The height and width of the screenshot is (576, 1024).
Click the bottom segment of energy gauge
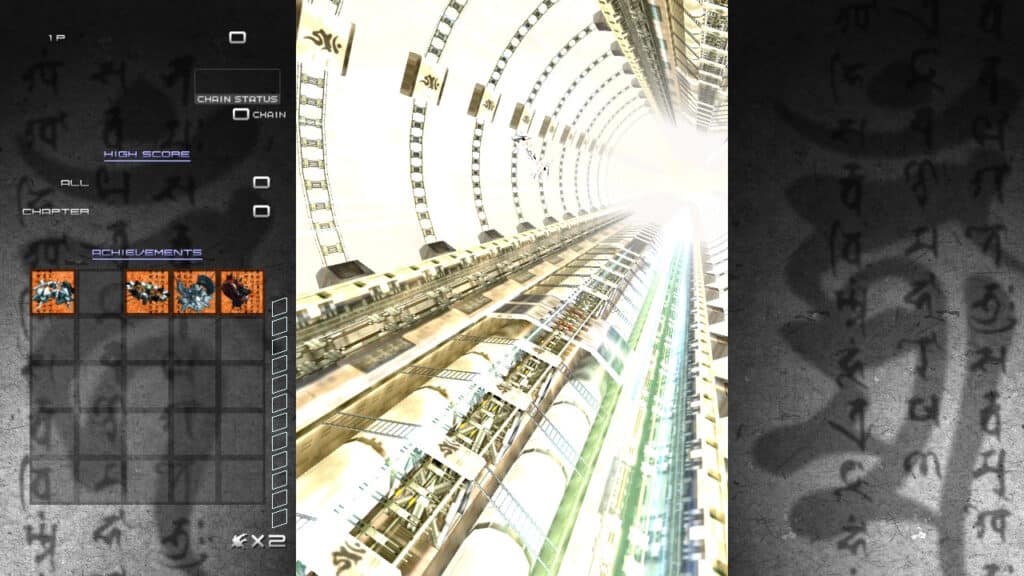[280, 518]
